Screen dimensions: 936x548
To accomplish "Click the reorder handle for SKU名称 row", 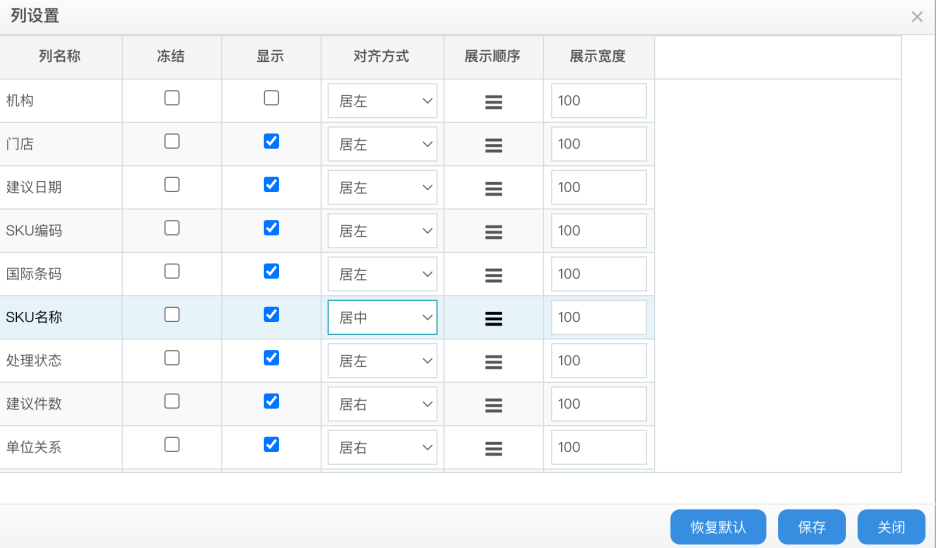I will point(493,319).
